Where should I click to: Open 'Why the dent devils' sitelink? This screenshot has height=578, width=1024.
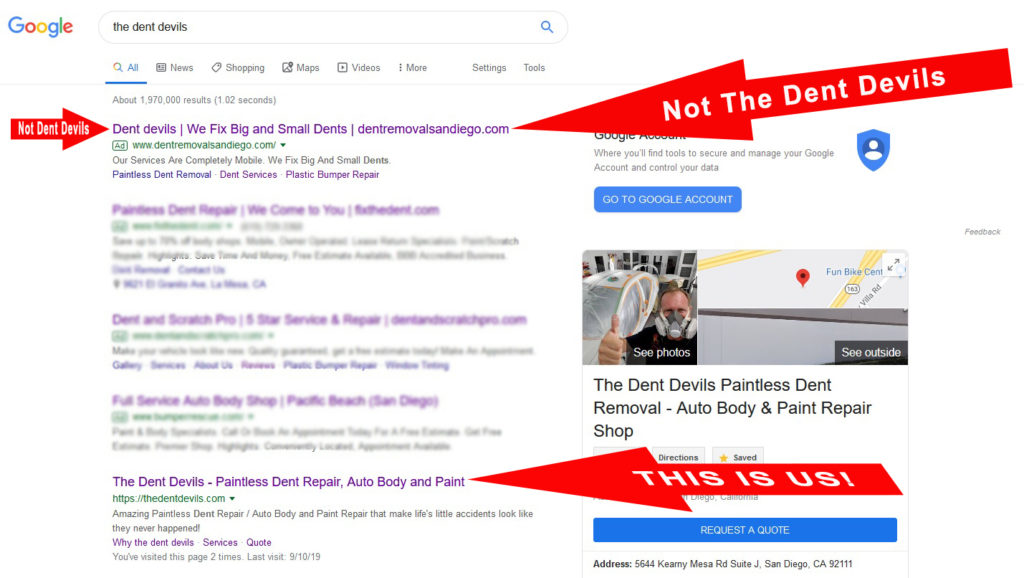[x=153, y=543]
